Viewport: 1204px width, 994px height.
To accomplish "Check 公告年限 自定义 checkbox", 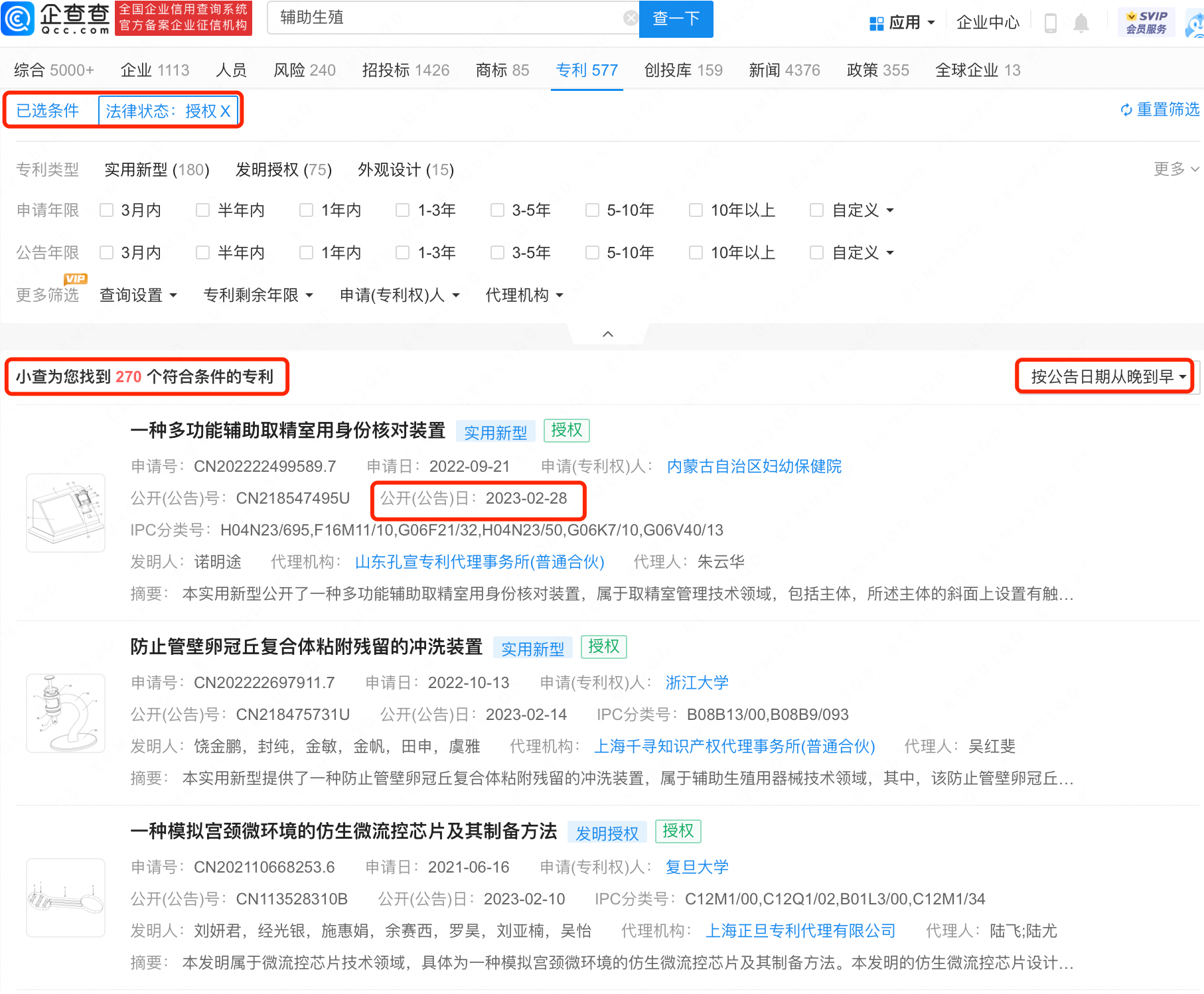I will pos(816,253).
